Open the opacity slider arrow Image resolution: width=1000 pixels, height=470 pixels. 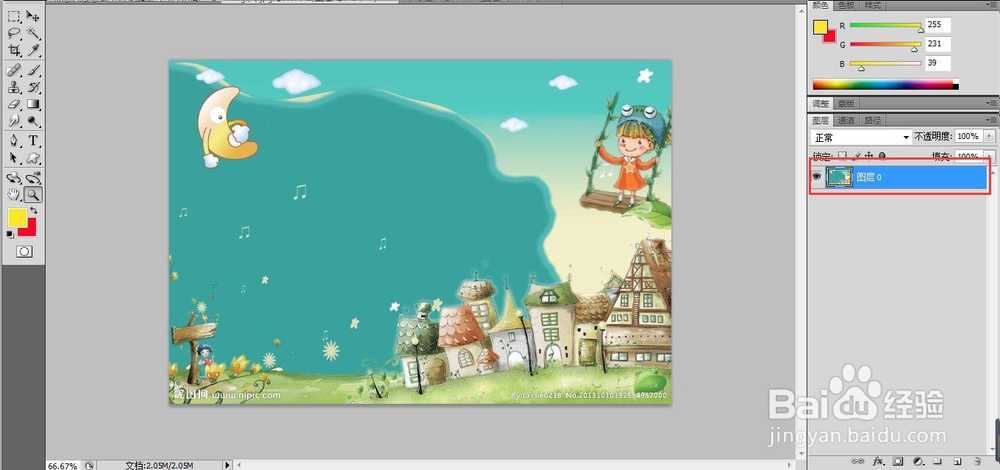point(989,136)
